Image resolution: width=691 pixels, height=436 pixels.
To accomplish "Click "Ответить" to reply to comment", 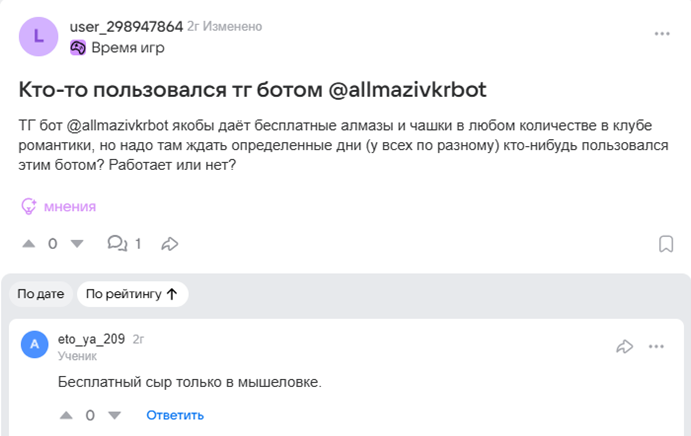I will [x=175, y=415].
